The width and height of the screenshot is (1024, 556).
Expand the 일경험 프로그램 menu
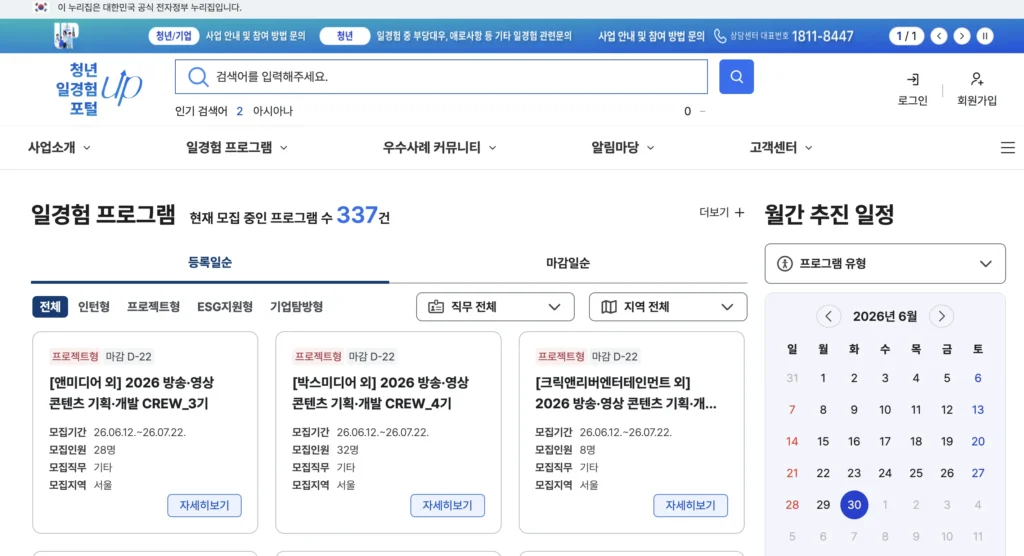(236, 148)
